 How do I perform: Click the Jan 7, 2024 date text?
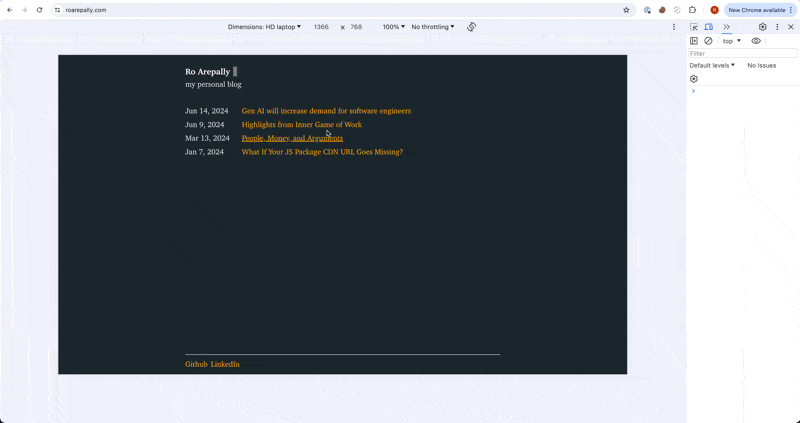204,152
